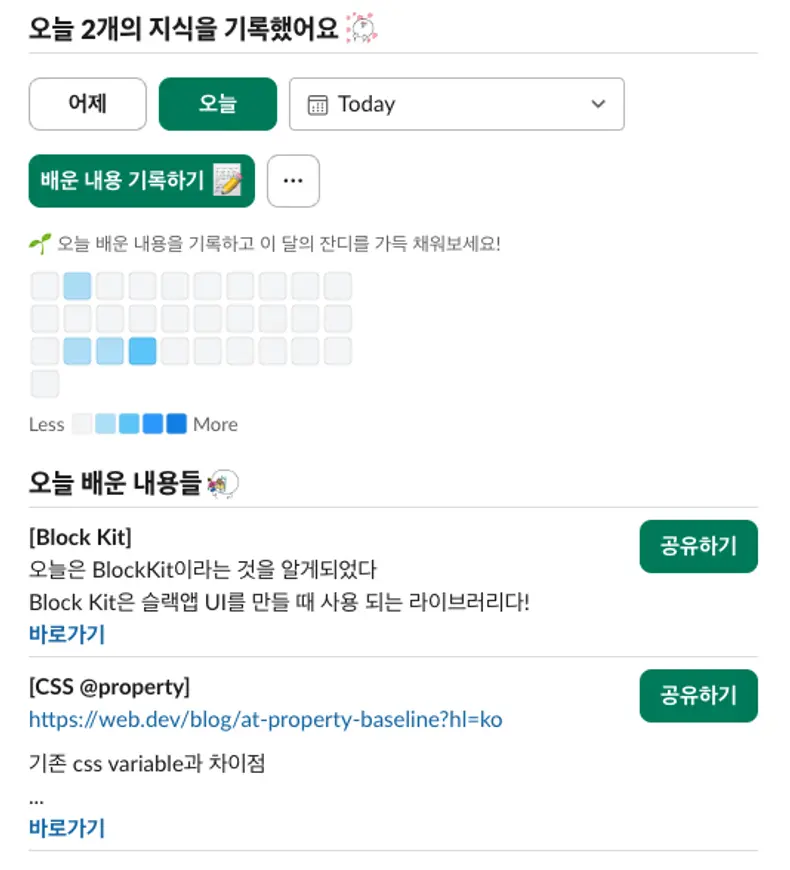Click the sheep emoji beside 오늘 배운 내용들
The image size is (790, 870).
222,486
